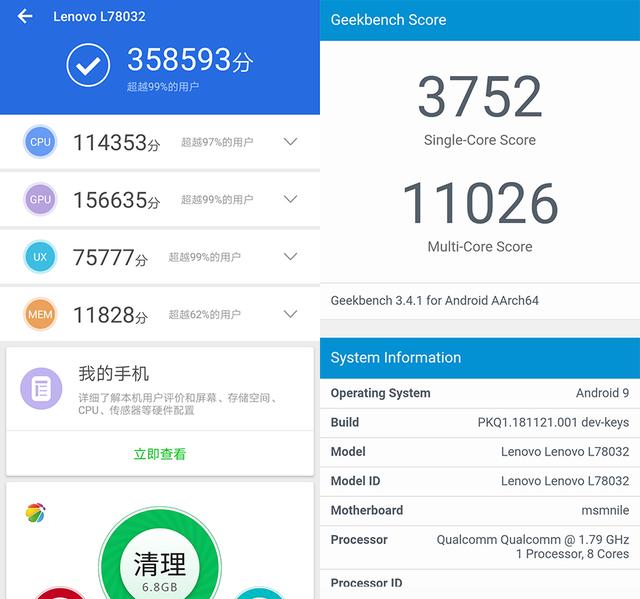Select 超越62%的用户 in MEM row

pyautogui.click(x=204, y=314)
